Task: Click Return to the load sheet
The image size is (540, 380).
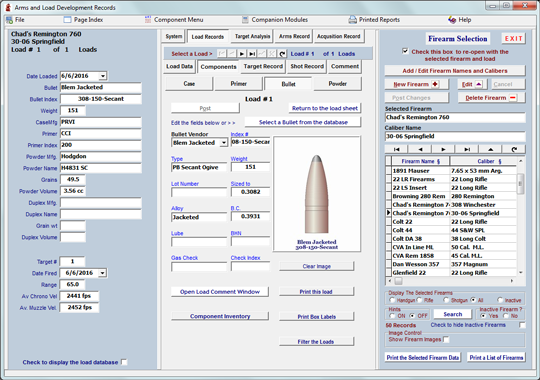Action: (x=325, y=108)
